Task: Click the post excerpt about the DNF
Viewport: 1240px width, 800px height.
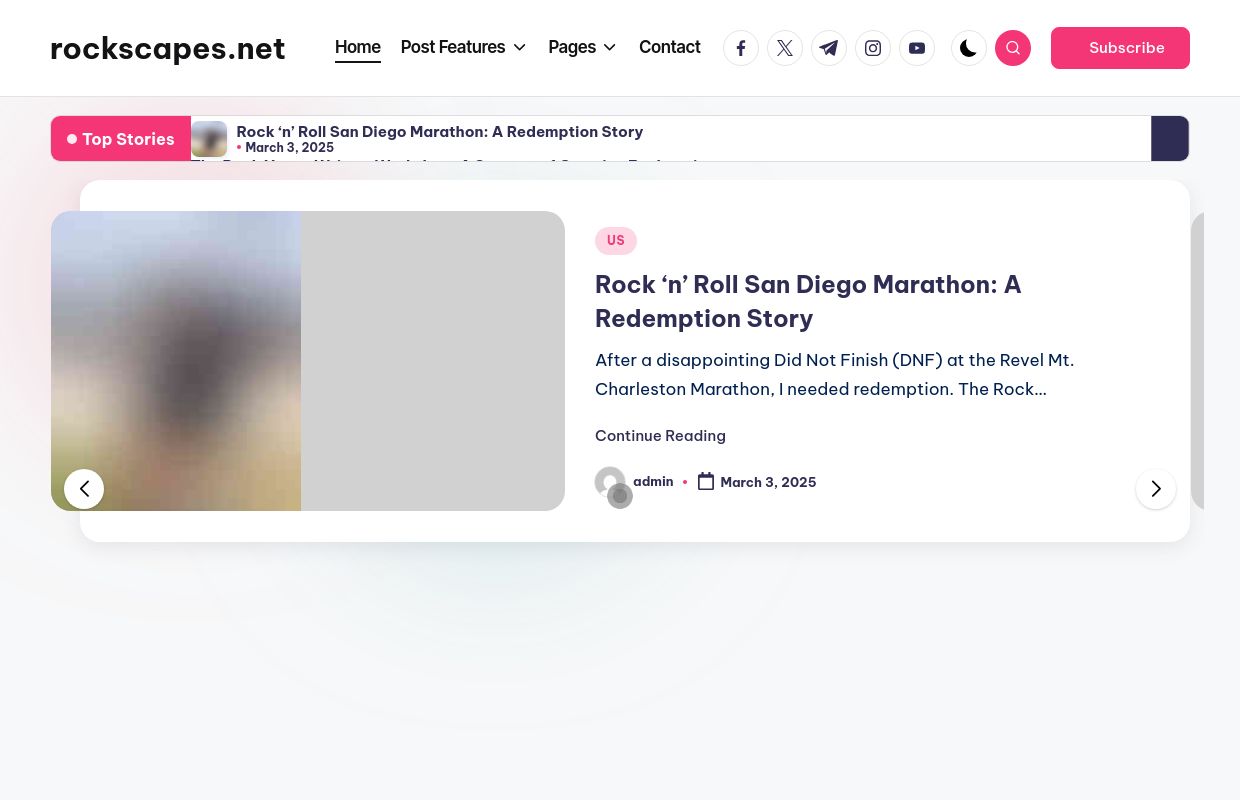Action: pos(835,375)
